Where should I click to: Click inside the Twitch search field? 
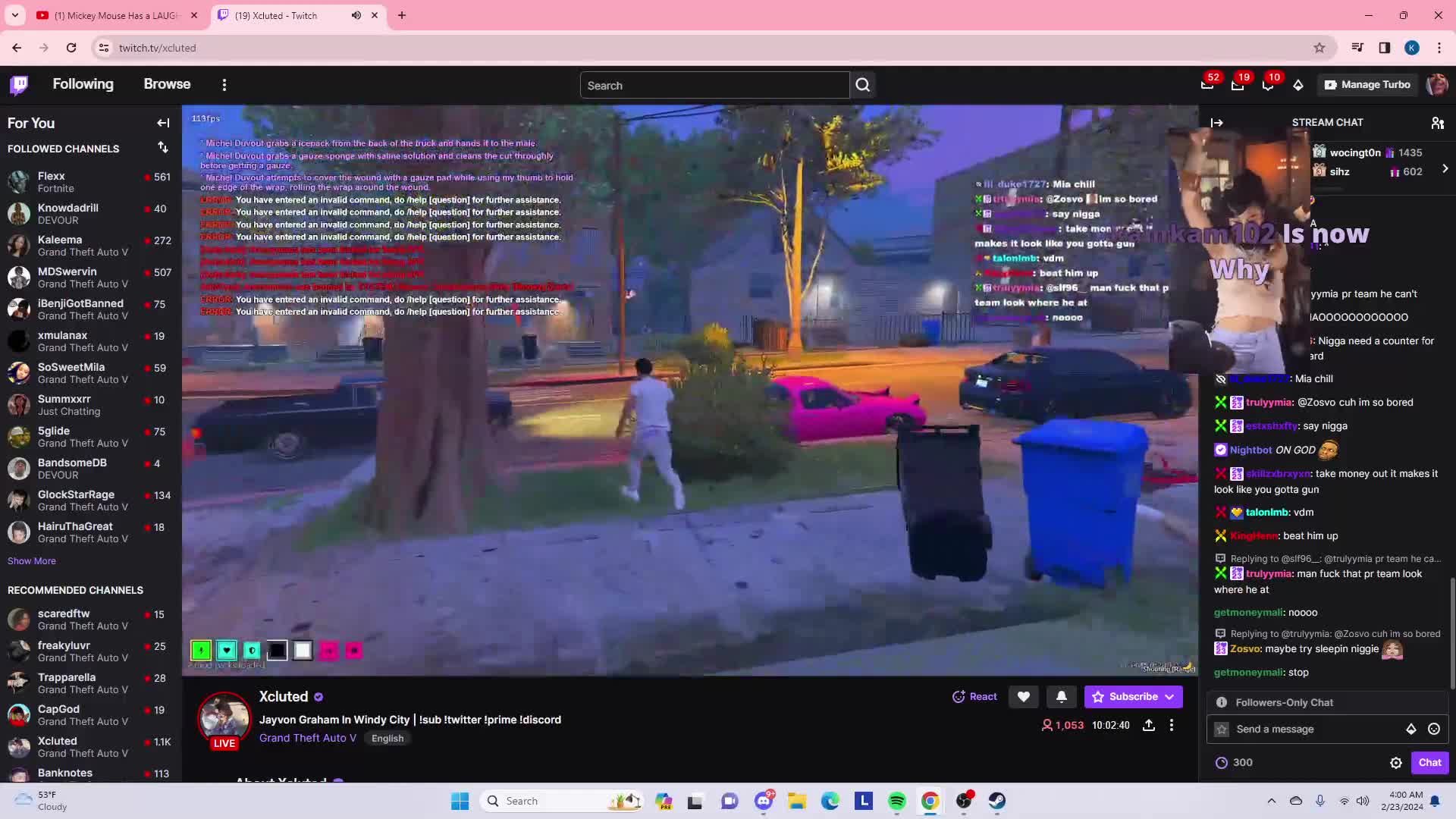(x=714, y=85)
